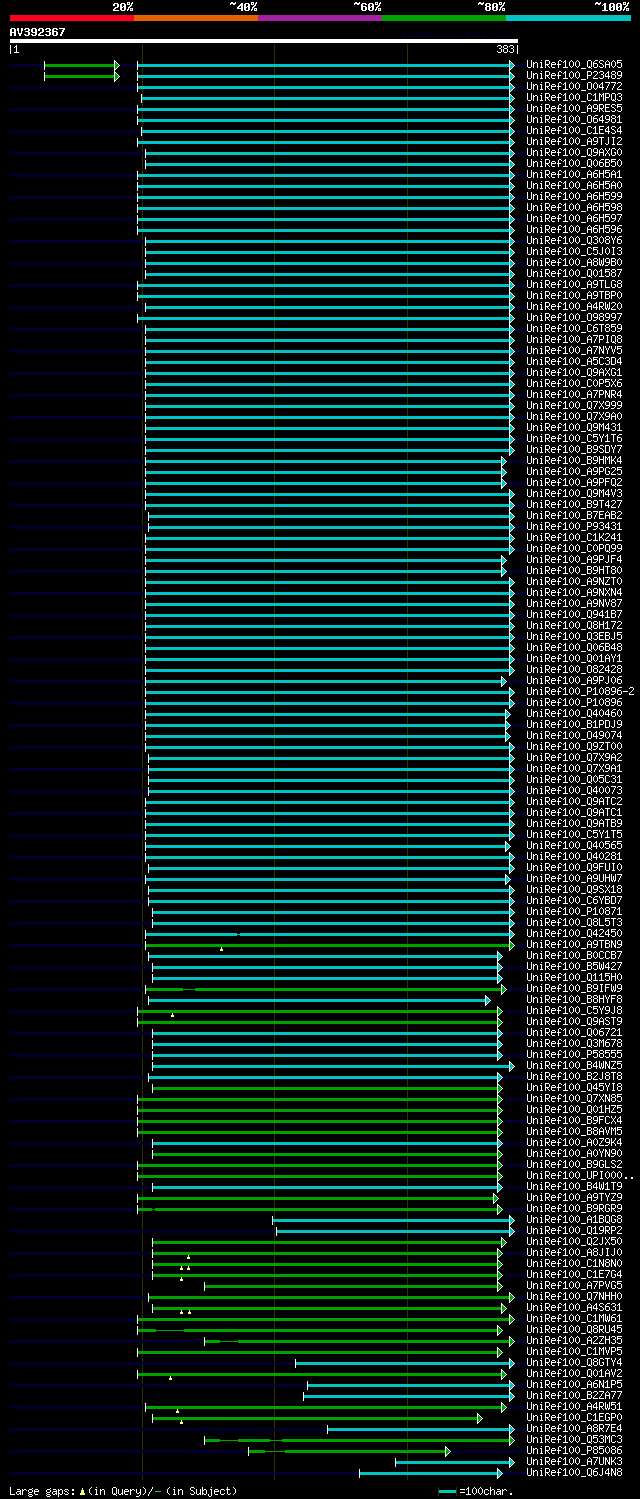Viewport: 640px width, 1499px height.
Task: Select label UniRef100_A9UHW7
Action: (574, 879)
